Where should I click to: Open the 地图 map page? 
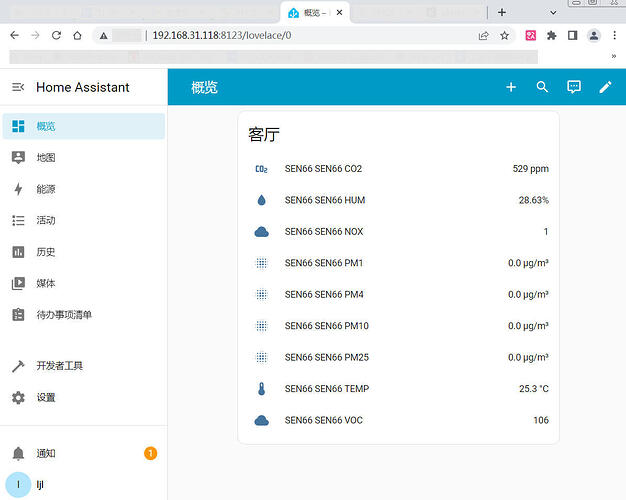[46, 158]
